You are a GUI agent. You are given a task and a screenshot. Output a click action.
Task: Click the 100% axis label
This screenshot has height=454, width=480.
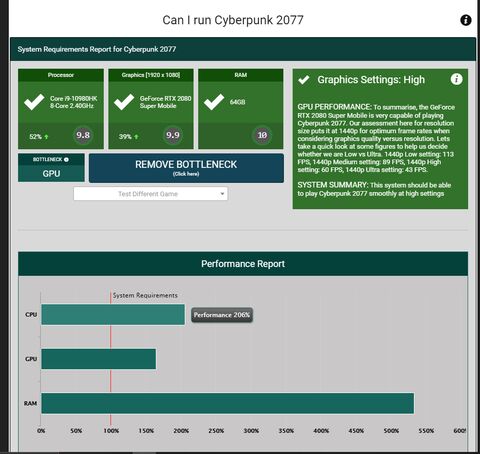(x=111, y=431)
